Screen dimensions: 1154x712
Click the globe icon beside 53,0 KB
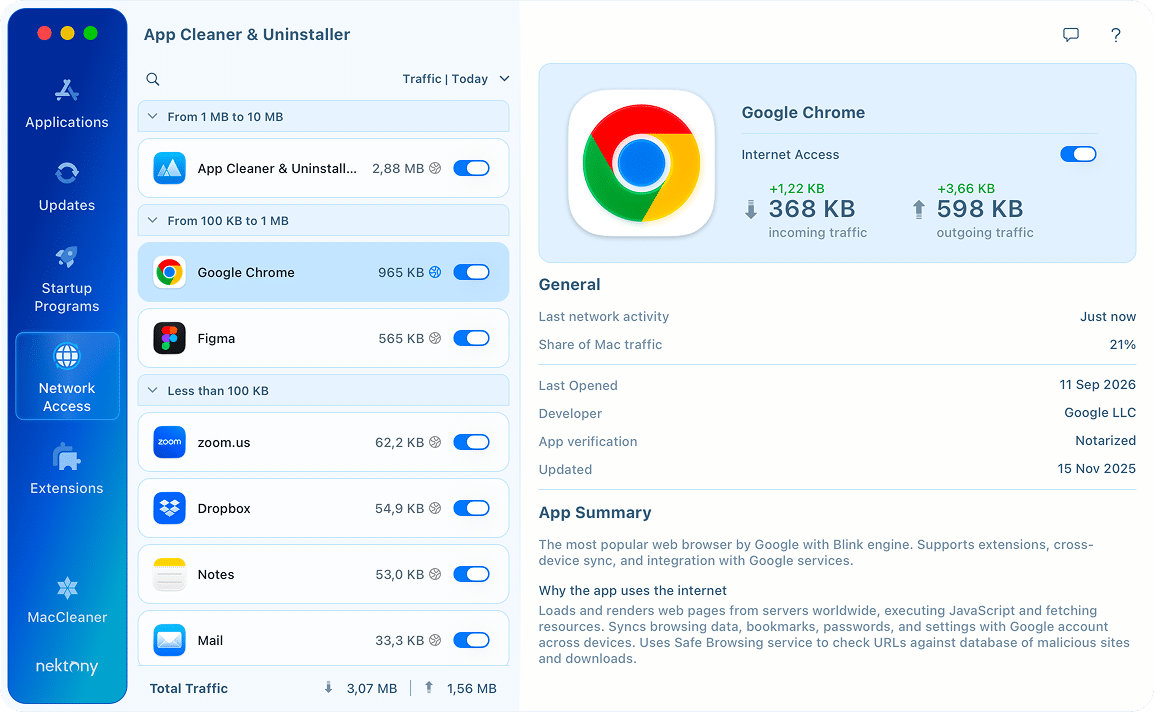[435, 574]
